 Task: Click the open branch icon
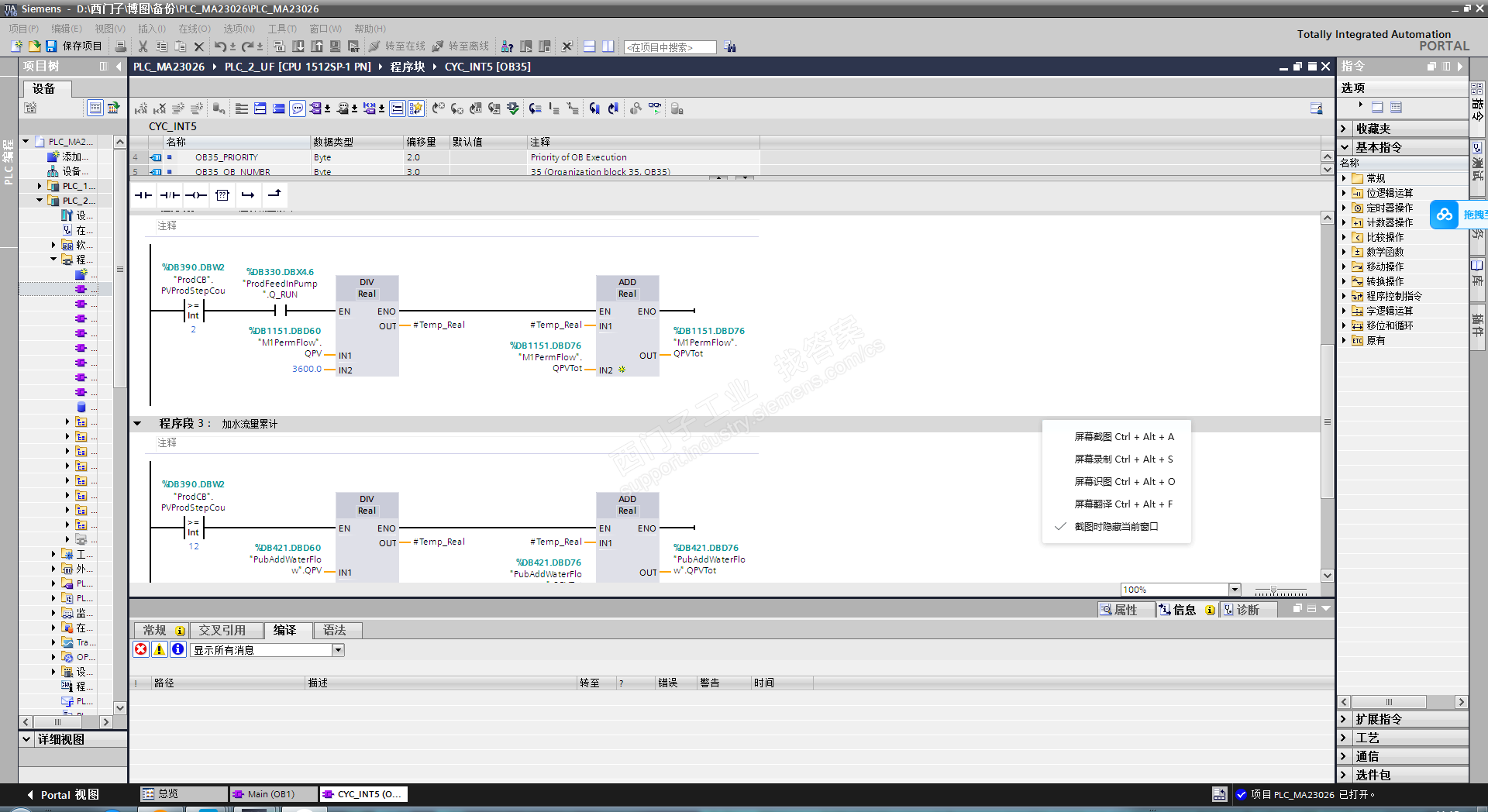(x=248, y=195)
